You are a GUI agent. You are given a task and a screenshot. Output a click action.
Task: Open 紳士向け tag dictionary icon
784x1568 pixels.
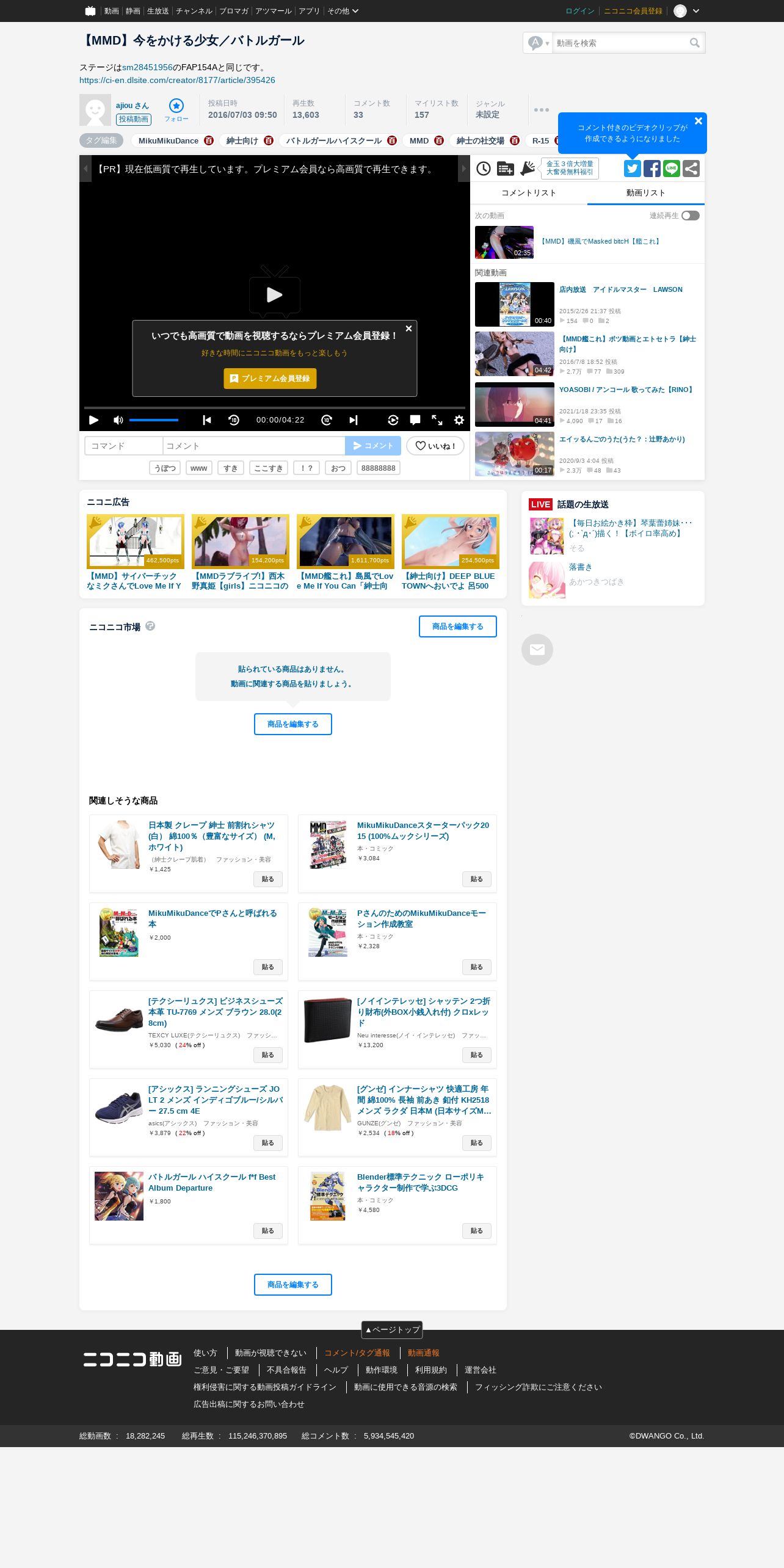(x=269, y=140)
